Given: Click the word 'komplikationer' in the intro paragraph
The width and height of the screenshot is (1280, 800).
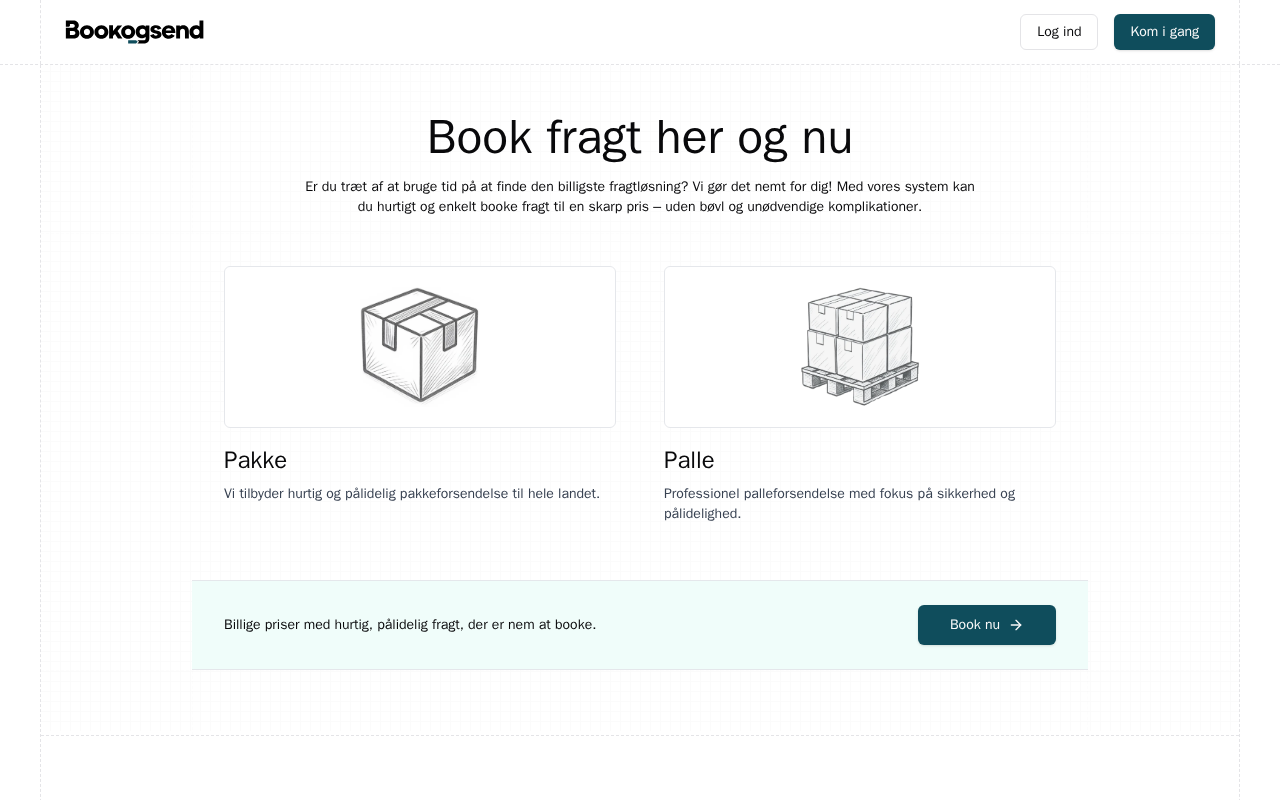Looking at the screenshot, I should pyautogui.click(x=873, y=207).
